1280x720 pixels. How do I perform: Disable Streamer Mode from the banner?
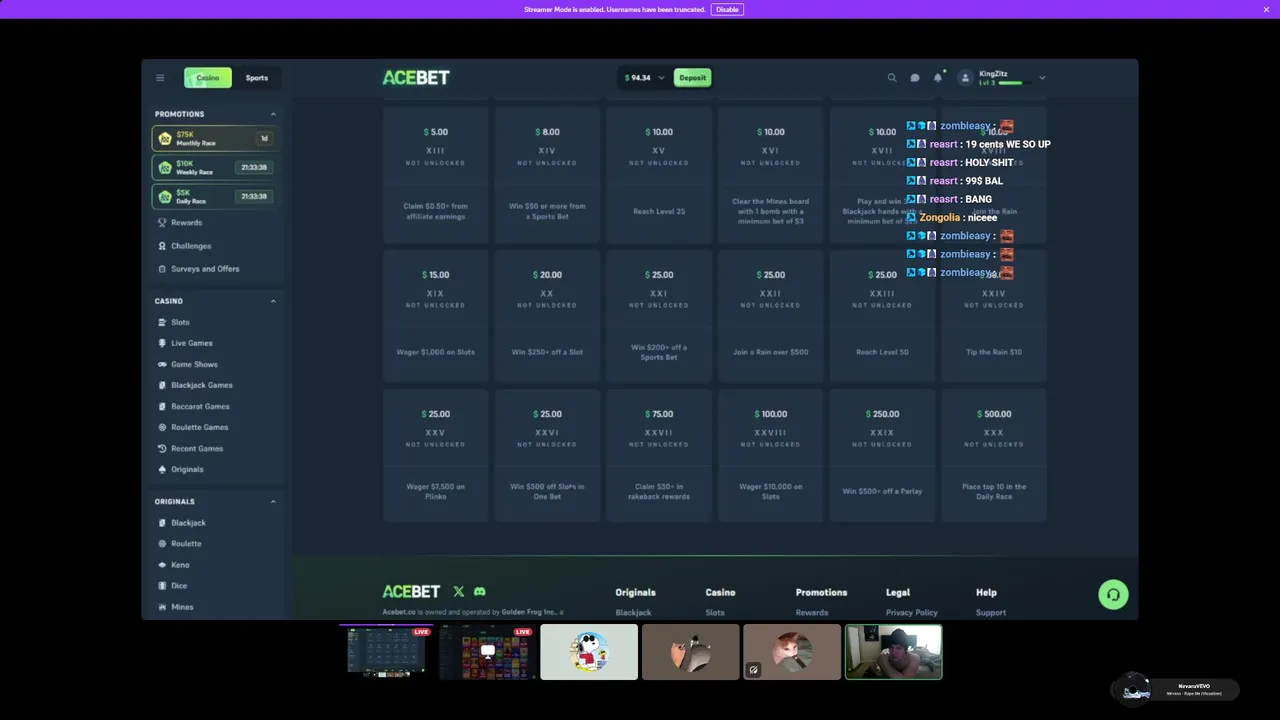pos(727,9)
